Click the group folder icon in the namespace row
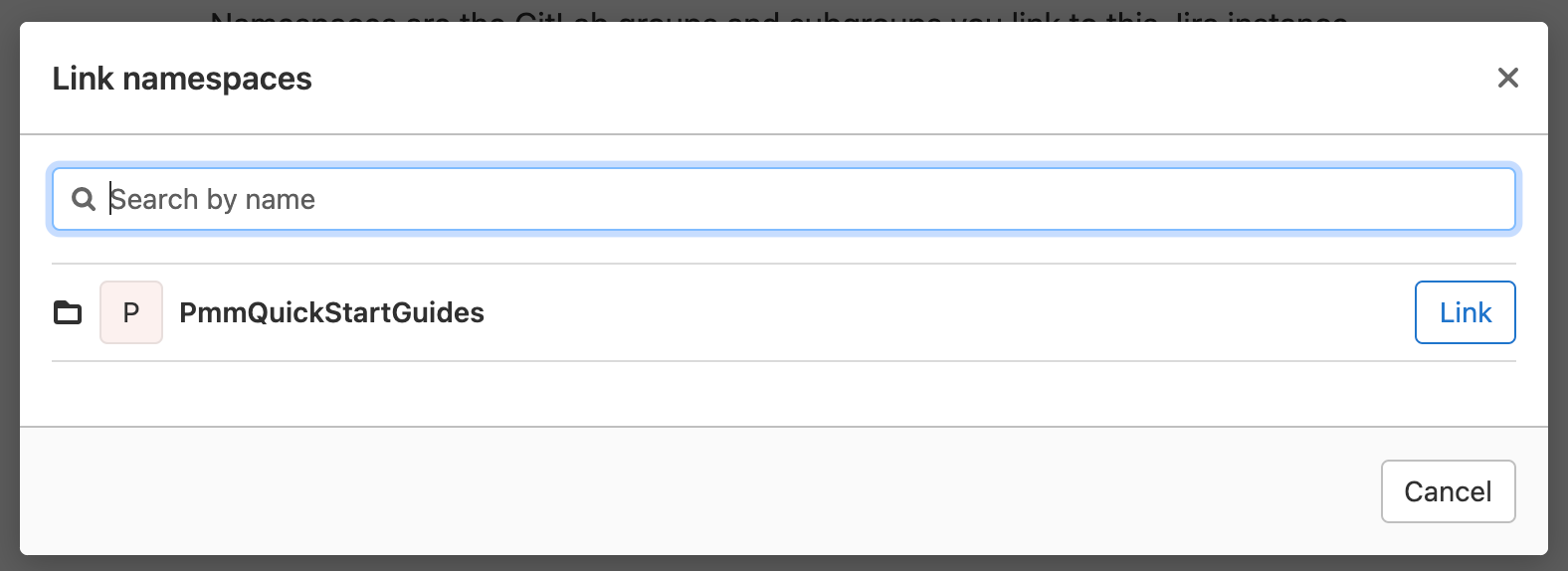Viewport: 1568px width, 571px height. tap(68, 312)
